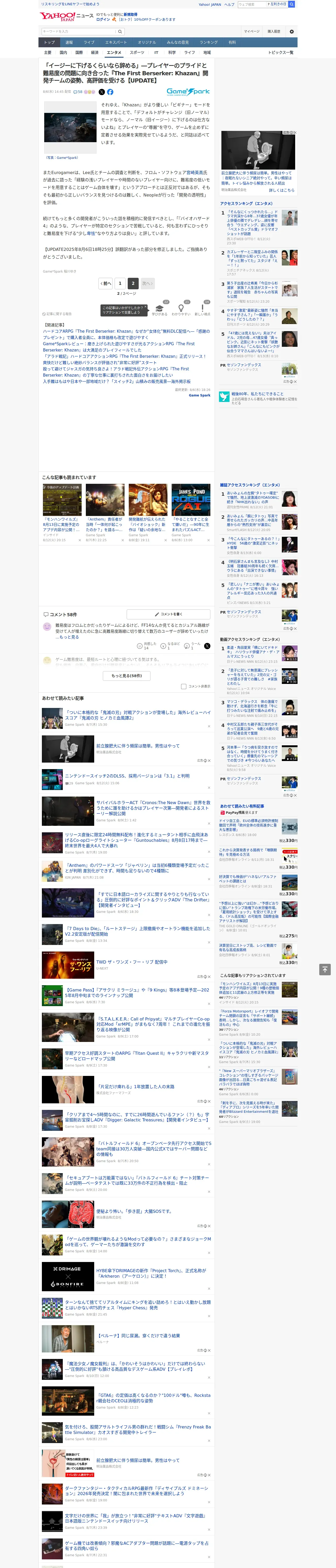Open the Titan Quest II roadmap article
336x1568 pixels.
(137, 1056)
